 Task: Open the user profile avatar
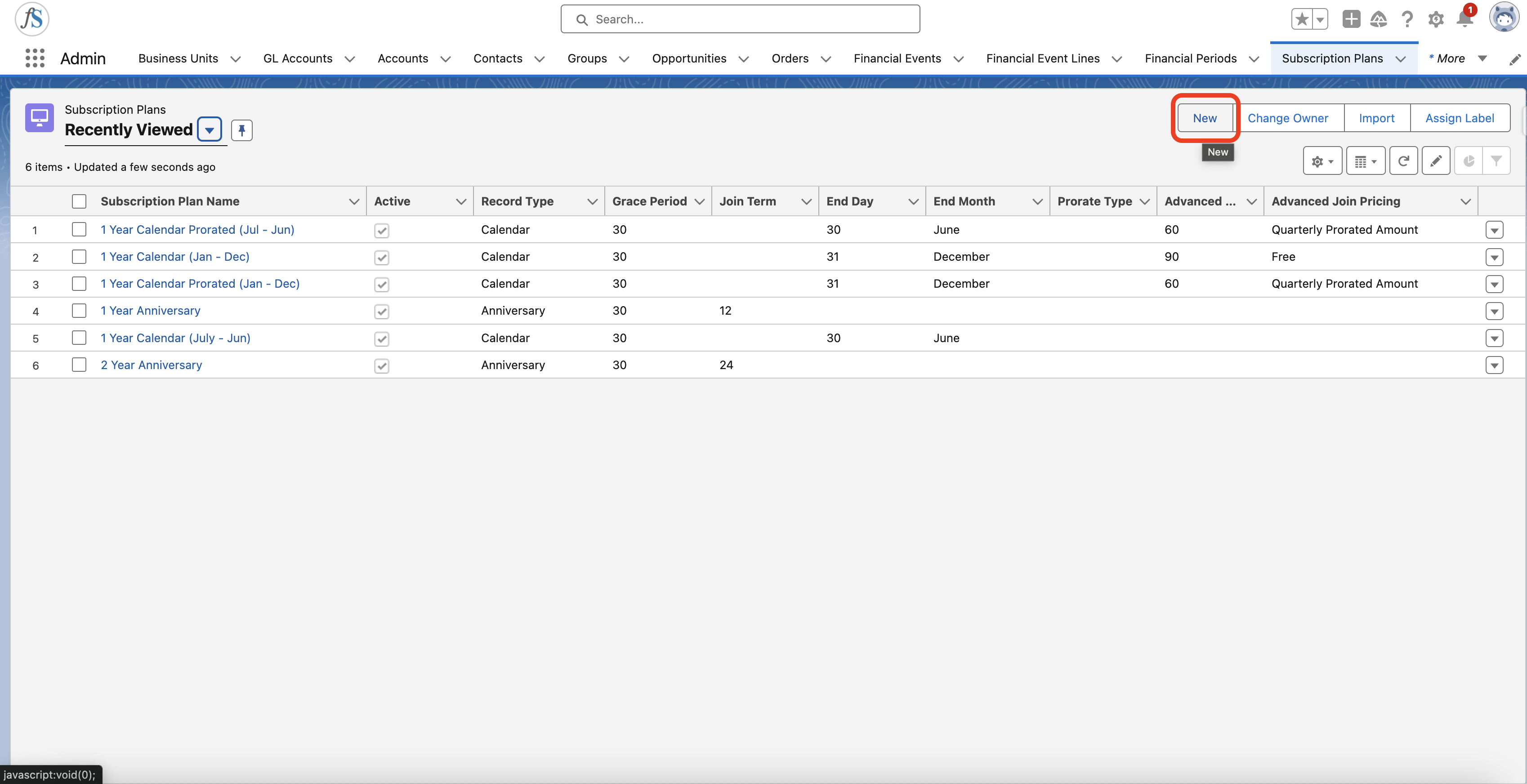[x=1504, y=18]
